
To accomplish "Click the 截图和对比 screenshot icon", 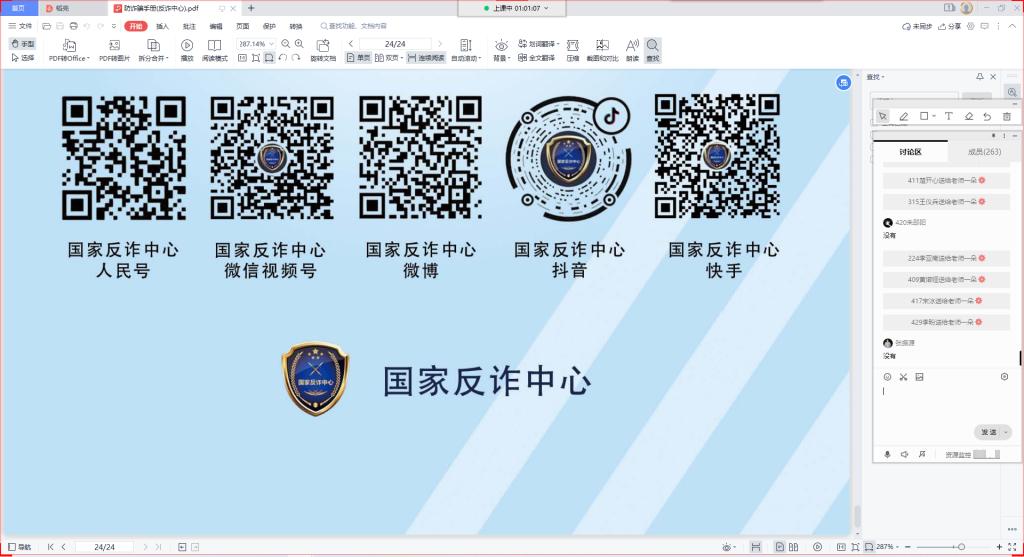I will tap(602, 46).
